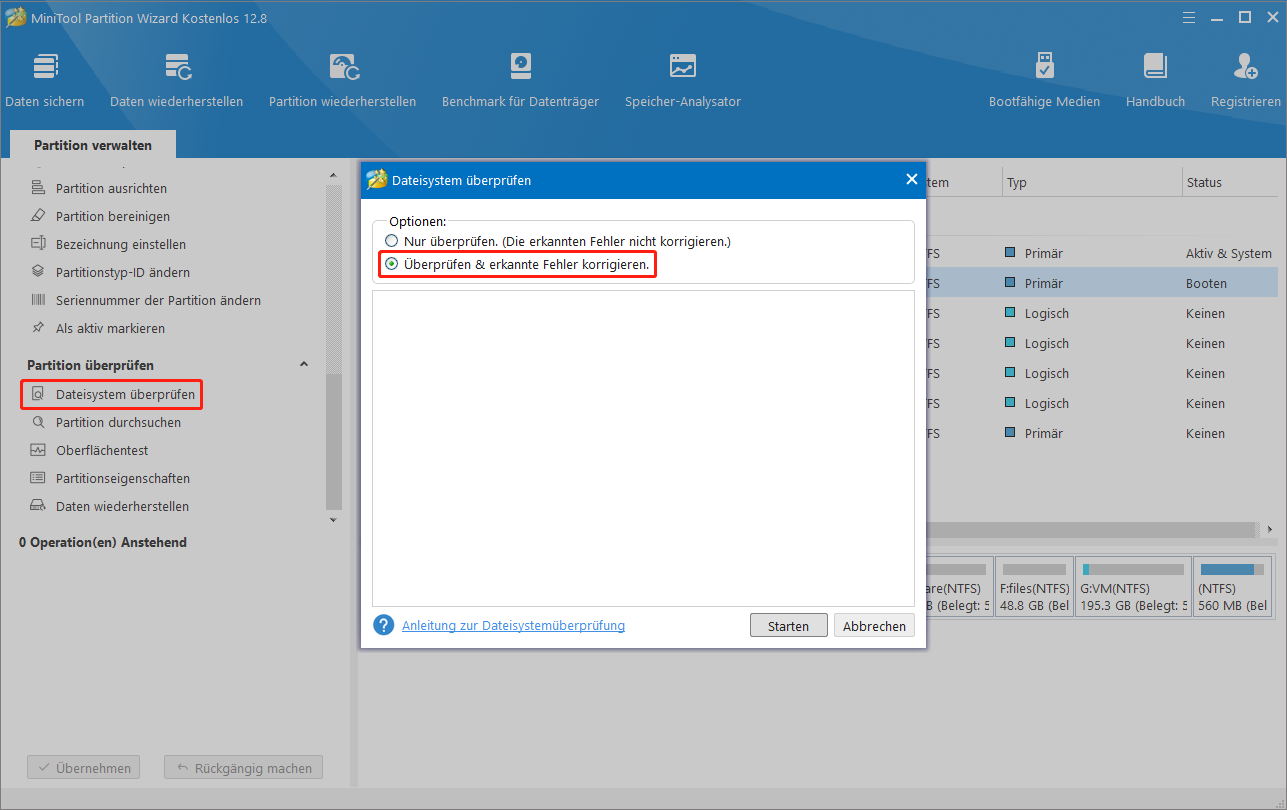The image size is (1287, 810).
Task: Open the Partition wiederherstellen tool
Action: [342, 75]
